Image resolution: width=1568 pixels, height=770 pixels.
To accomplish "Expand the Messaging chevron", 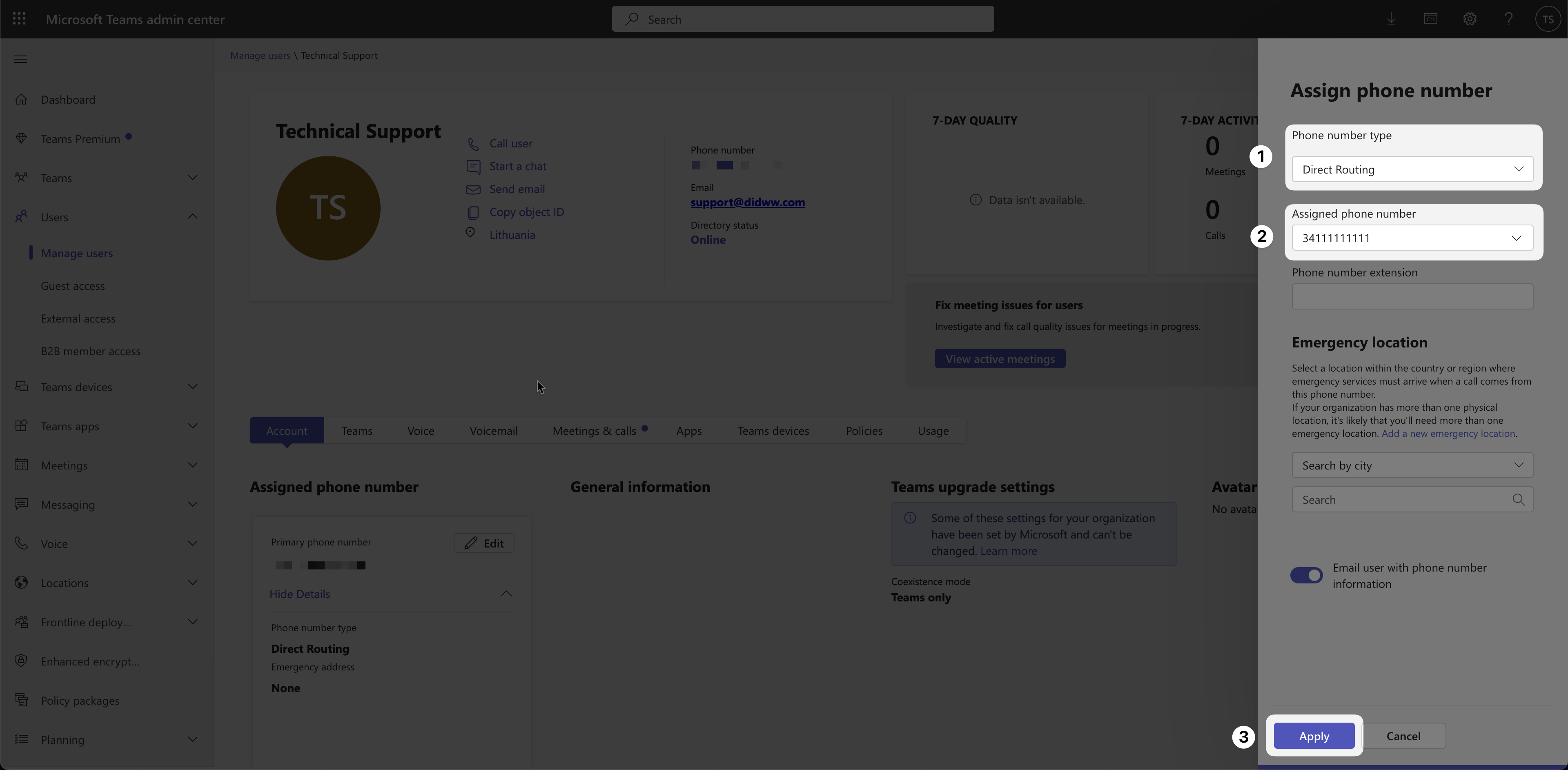I will 192,504.
